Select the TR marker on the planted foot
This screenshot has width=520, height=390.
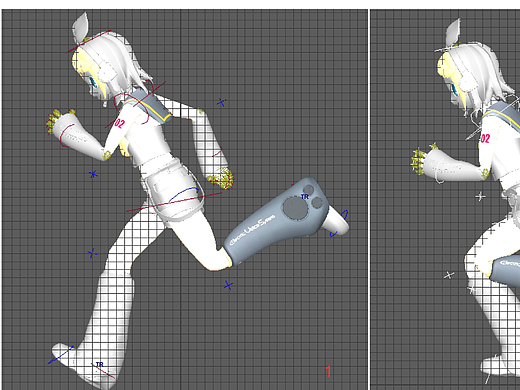100,364
